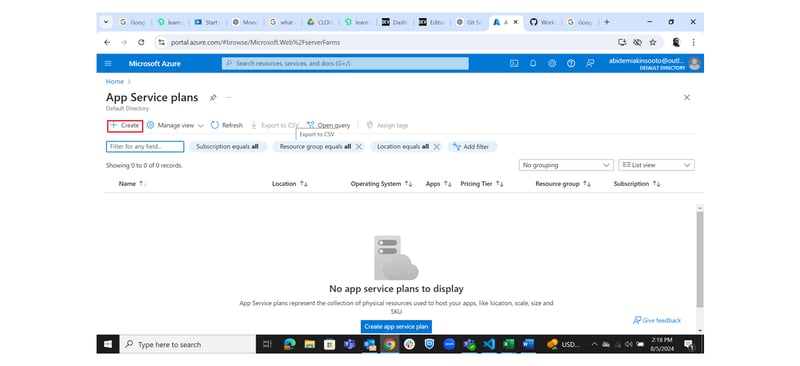Switch to the Editor browser tab
Viewport: 800px width, 366px height.
(x=431, y=22)
